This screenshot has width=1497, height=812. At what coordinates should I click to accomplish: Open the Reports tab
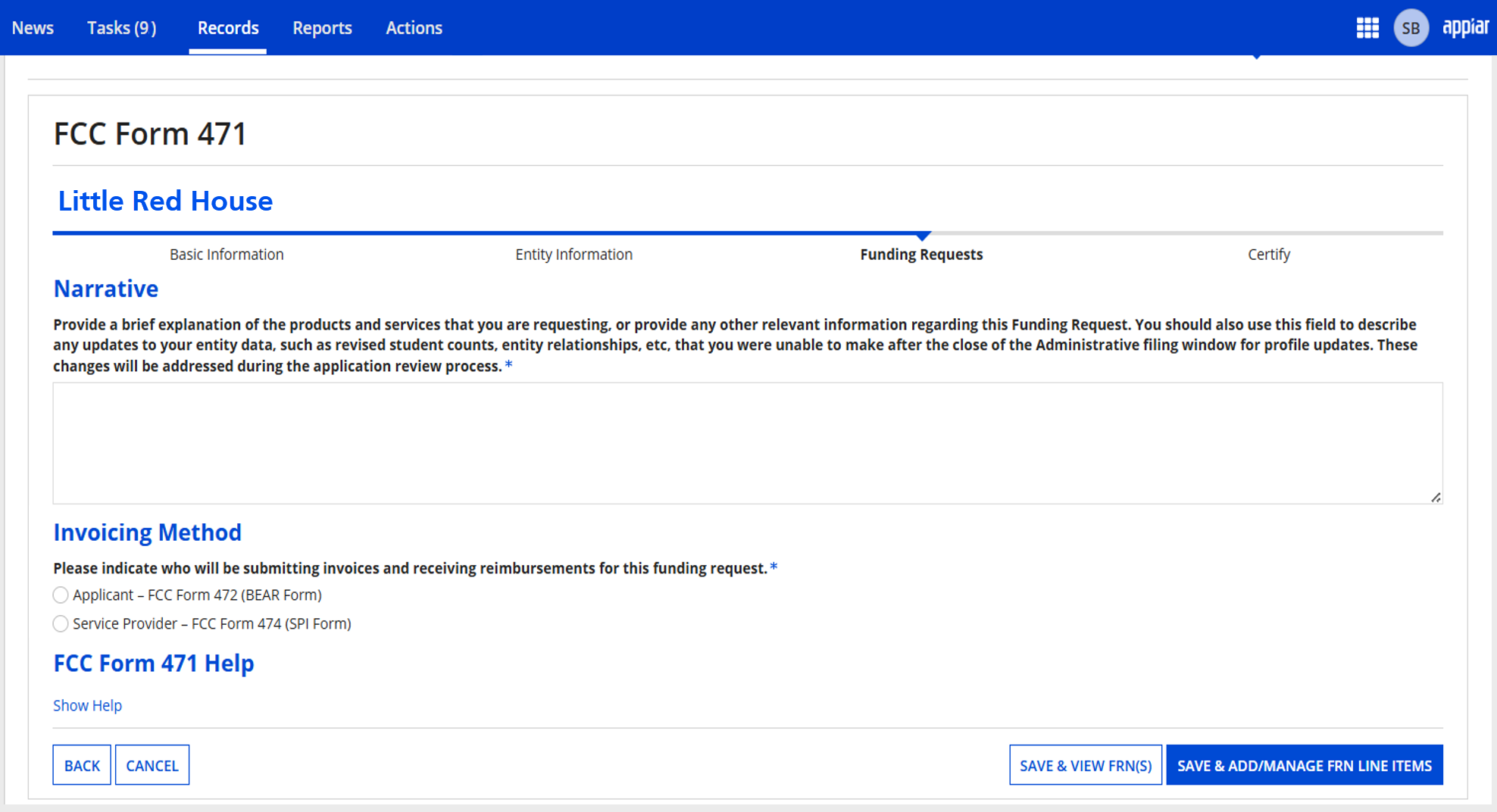[x=322, y=28]
